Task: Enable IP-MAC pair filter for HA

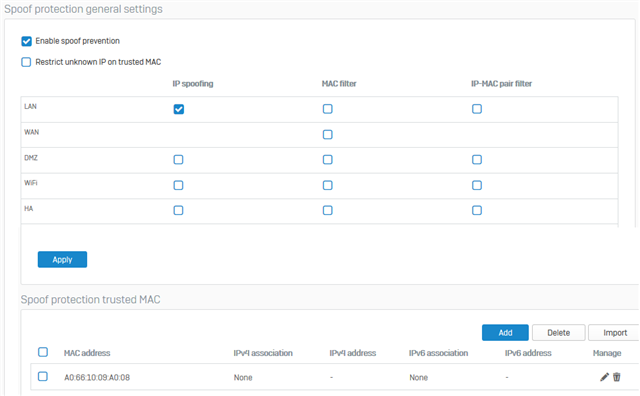Action: pyautogui.click(x=477, y=210)
